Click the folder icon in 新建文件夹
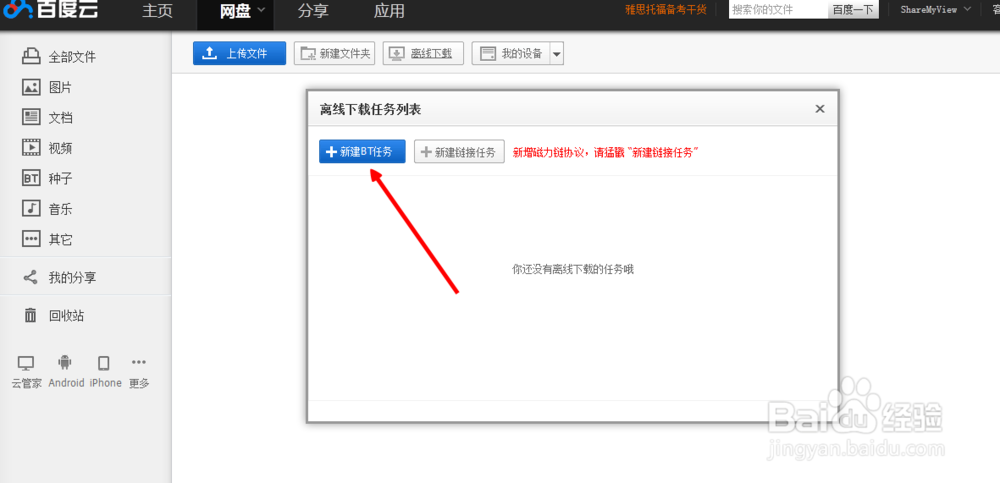The height and width of the screenshot is (483, 1000). 308,54
